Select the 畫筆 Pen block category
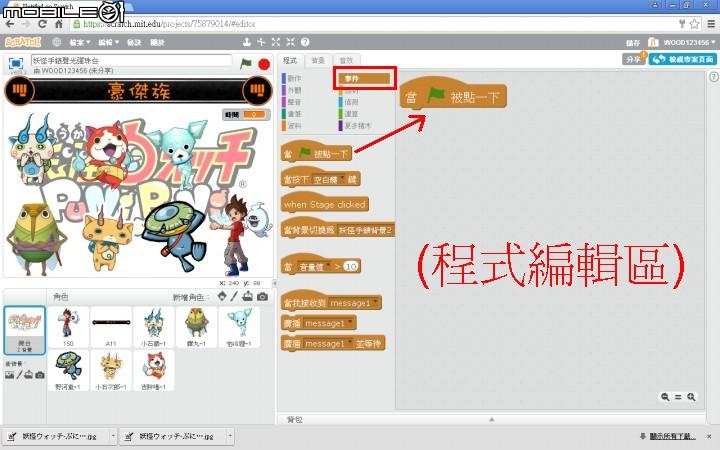Screen dimensions: 720x450 pyautogui.click(x=294, y=113)
